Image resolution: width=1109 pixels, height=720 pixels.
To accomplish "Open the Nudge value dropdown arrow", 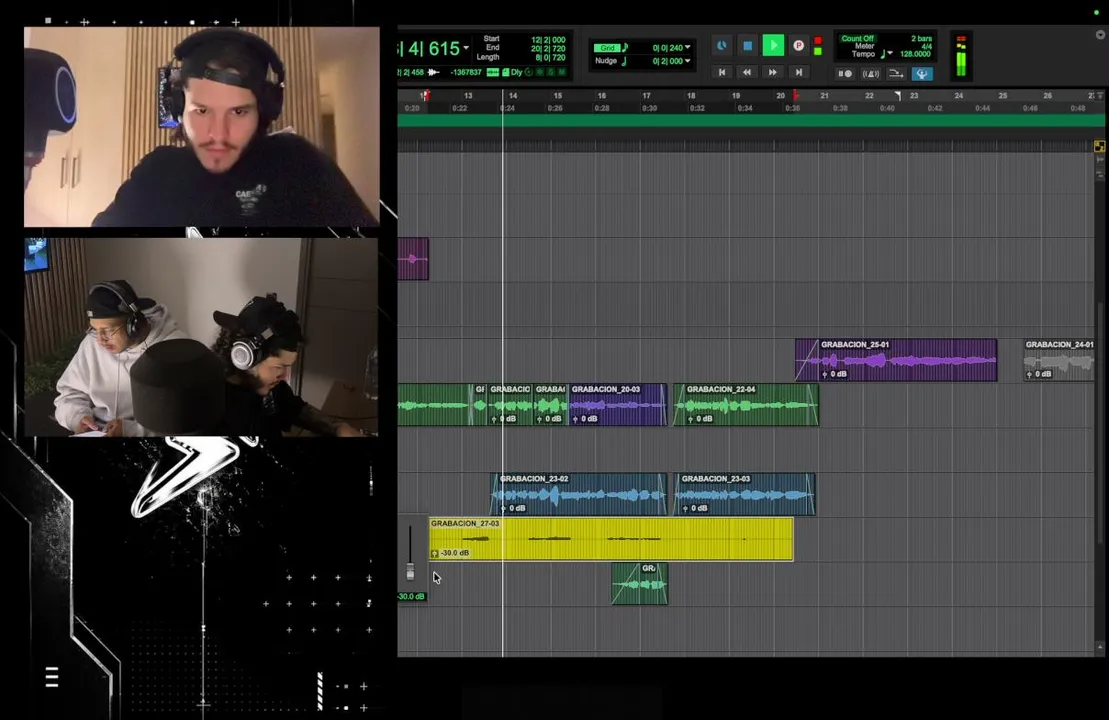I will coord(687,61).
